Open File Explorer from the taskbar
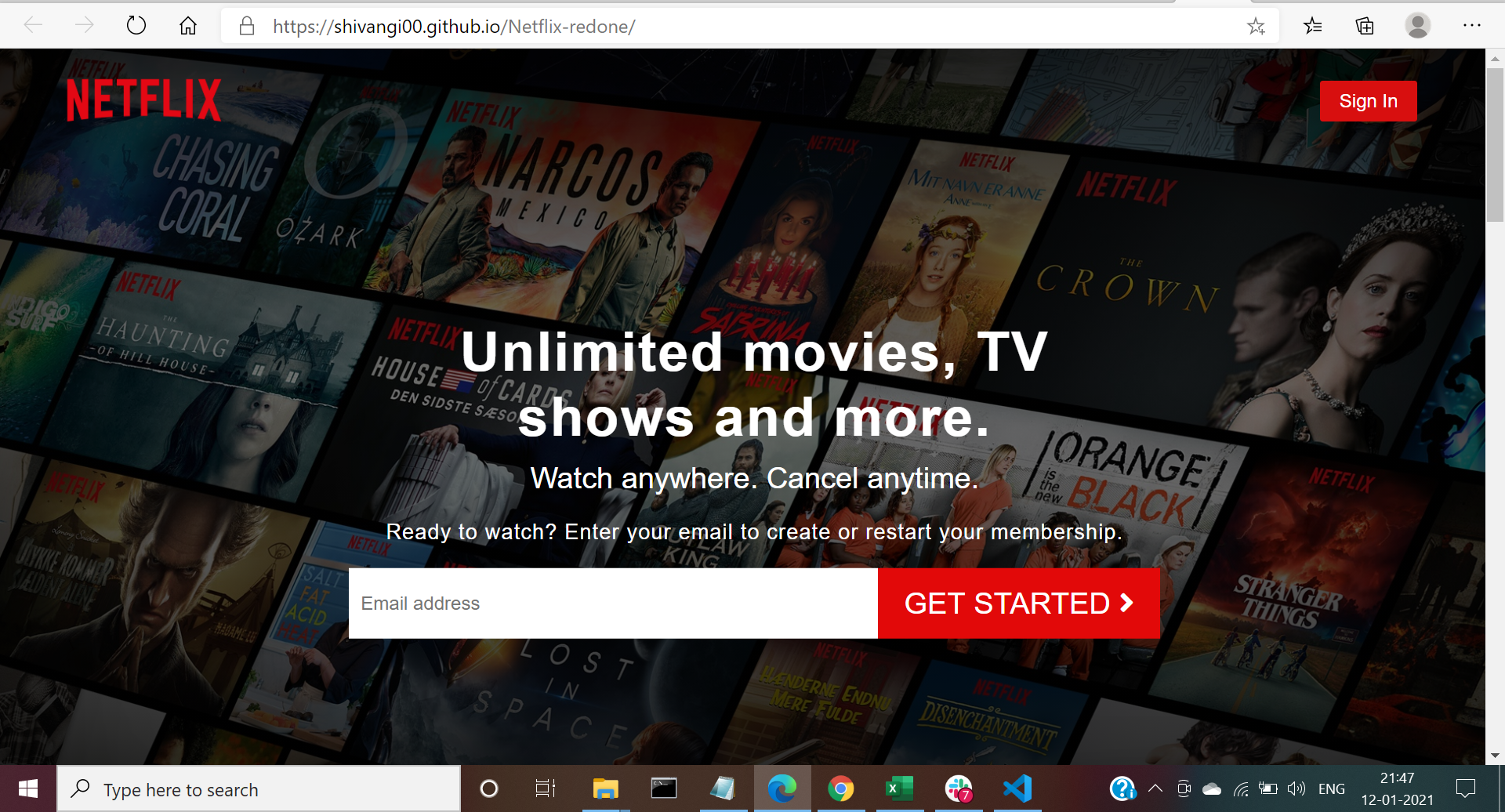The height and width of the screenshot is (812, 1505). point(605,788)
